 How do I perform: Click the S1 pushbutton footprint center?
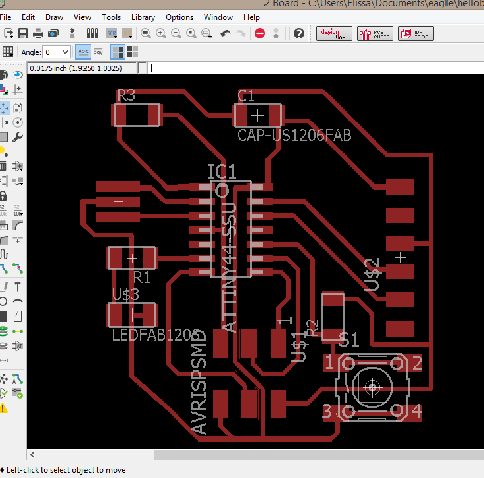click(372, 387)
